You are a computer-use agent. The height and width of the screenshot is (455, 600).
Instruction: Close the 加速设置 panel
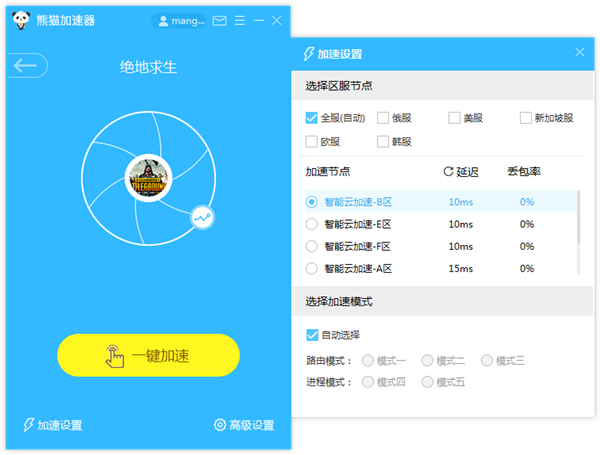pos(579,53)
